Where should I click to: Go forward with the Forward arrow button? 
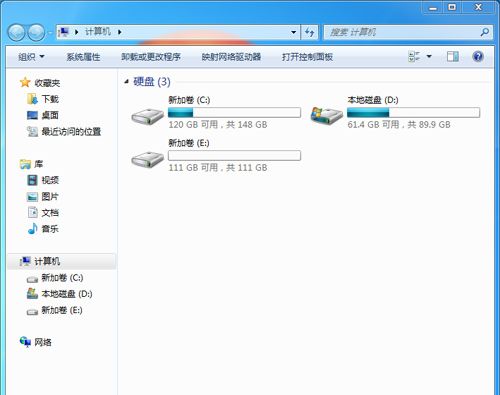coord(36,32)
